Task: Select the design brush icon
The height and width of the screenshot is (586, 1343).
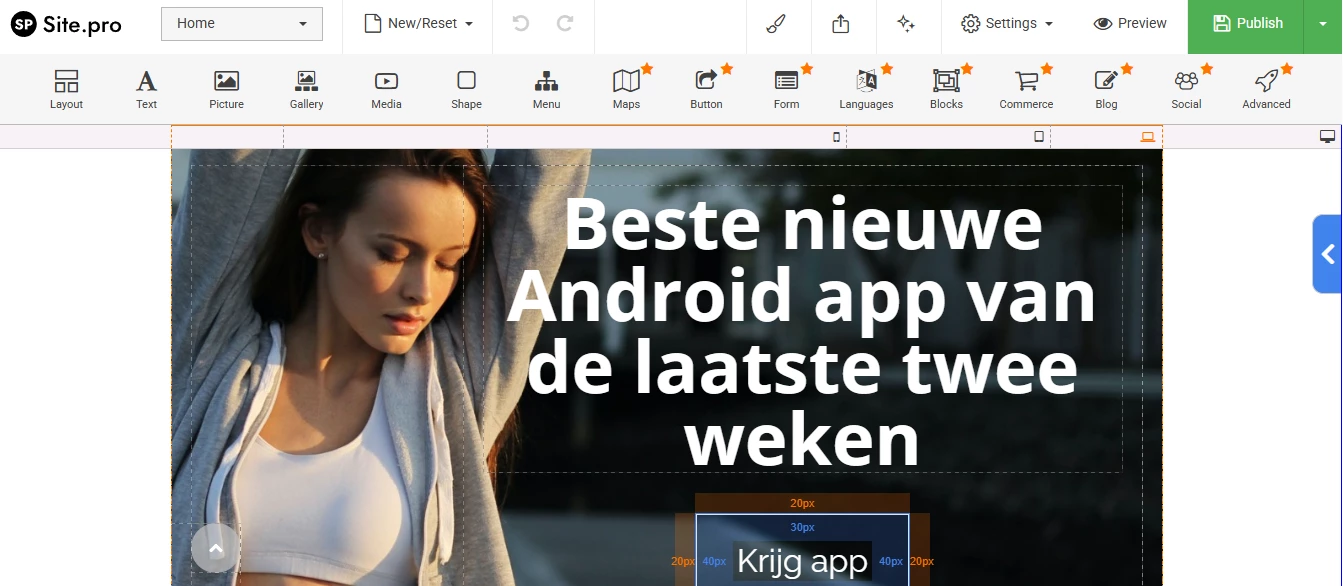Action: [x=778, y=22]
